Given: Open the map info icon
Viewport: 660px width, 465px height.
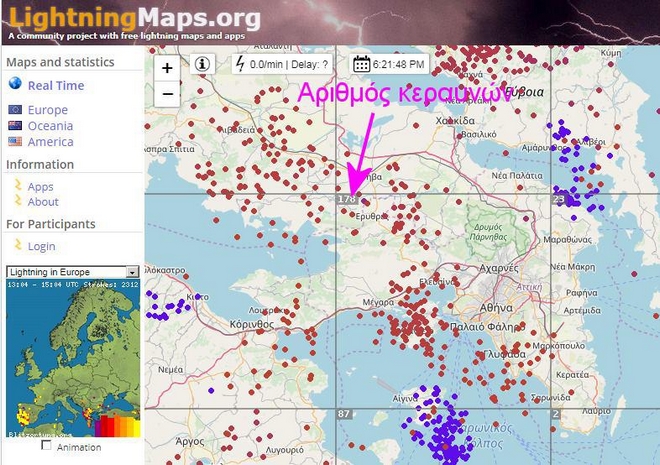Looking at the screenshot, I should pyautogui.click(x=203, y=64).
